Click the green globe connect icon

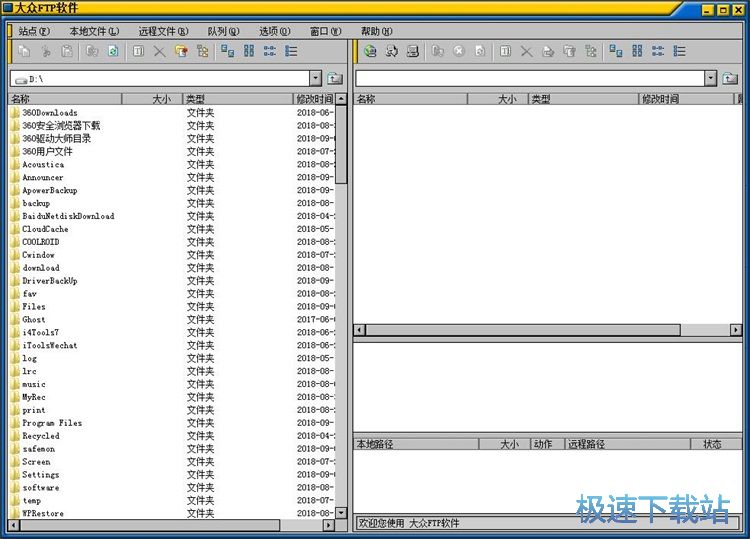click(370, 51)
